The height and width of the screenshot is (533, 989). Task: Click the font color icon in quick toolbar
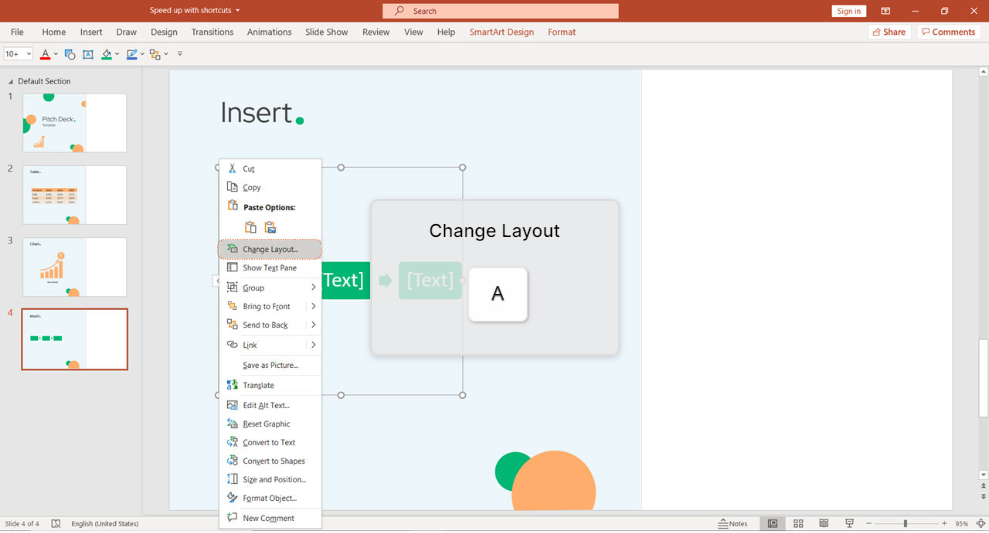pos(45,54)
